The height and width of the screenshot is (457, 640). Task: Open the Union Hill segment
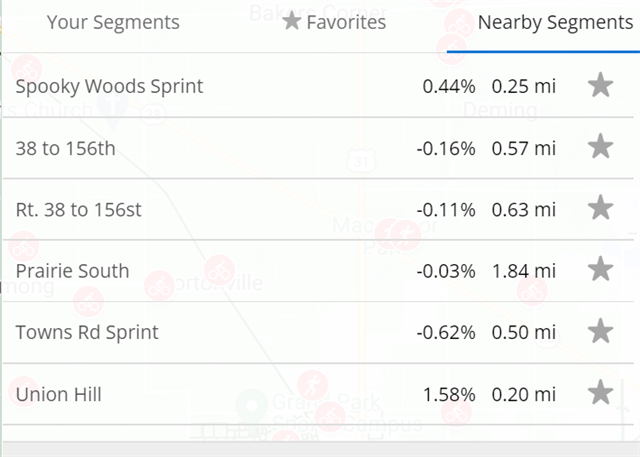318,394
